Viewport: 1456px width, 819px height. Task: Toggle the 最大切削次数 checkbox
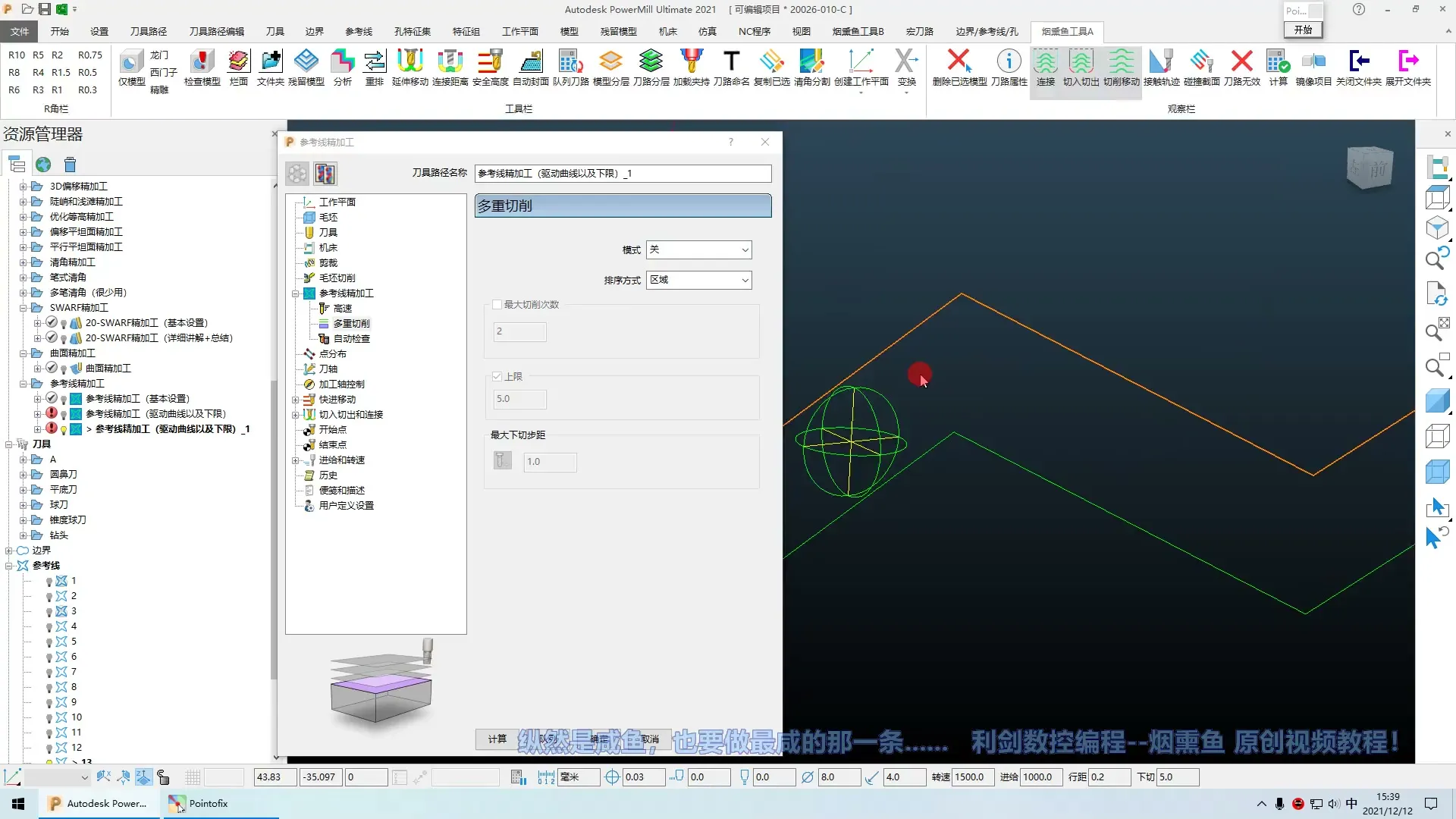click(x=497, y=305)
